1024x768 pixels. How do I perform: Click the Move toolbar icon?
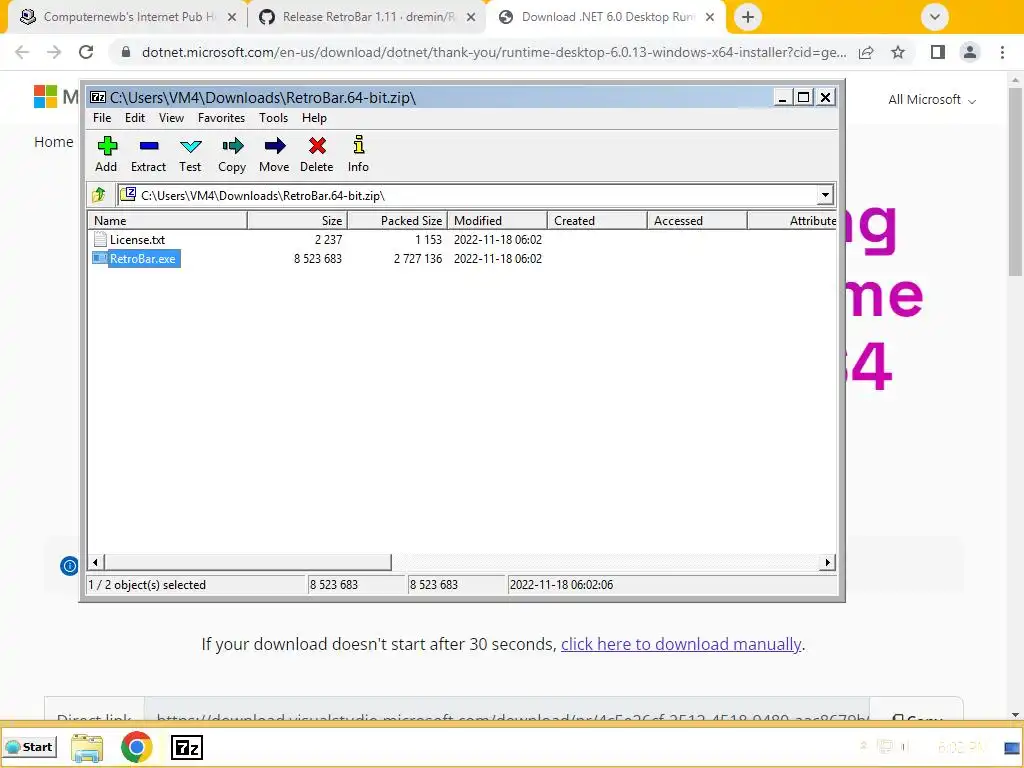pyautogui.click(x=274, y=154)
